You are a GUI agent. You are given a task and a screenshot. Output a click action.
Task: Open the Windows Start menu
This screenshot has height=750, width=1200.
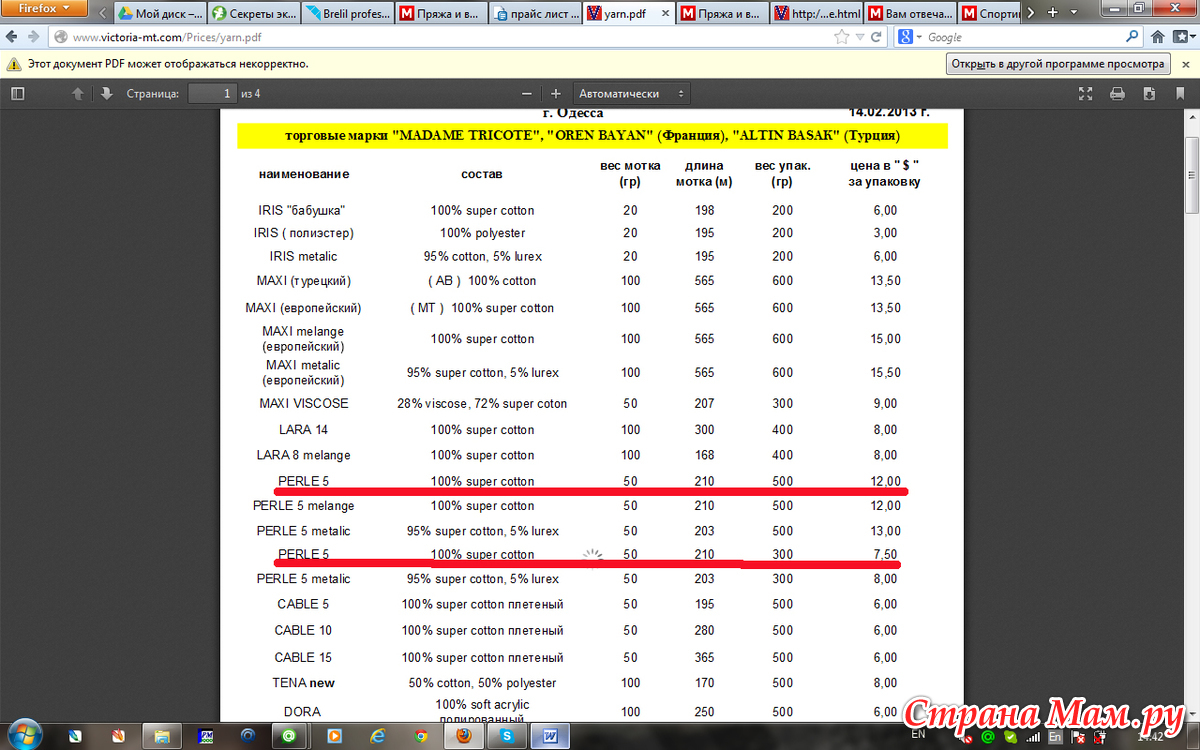(x=23, y=735)
